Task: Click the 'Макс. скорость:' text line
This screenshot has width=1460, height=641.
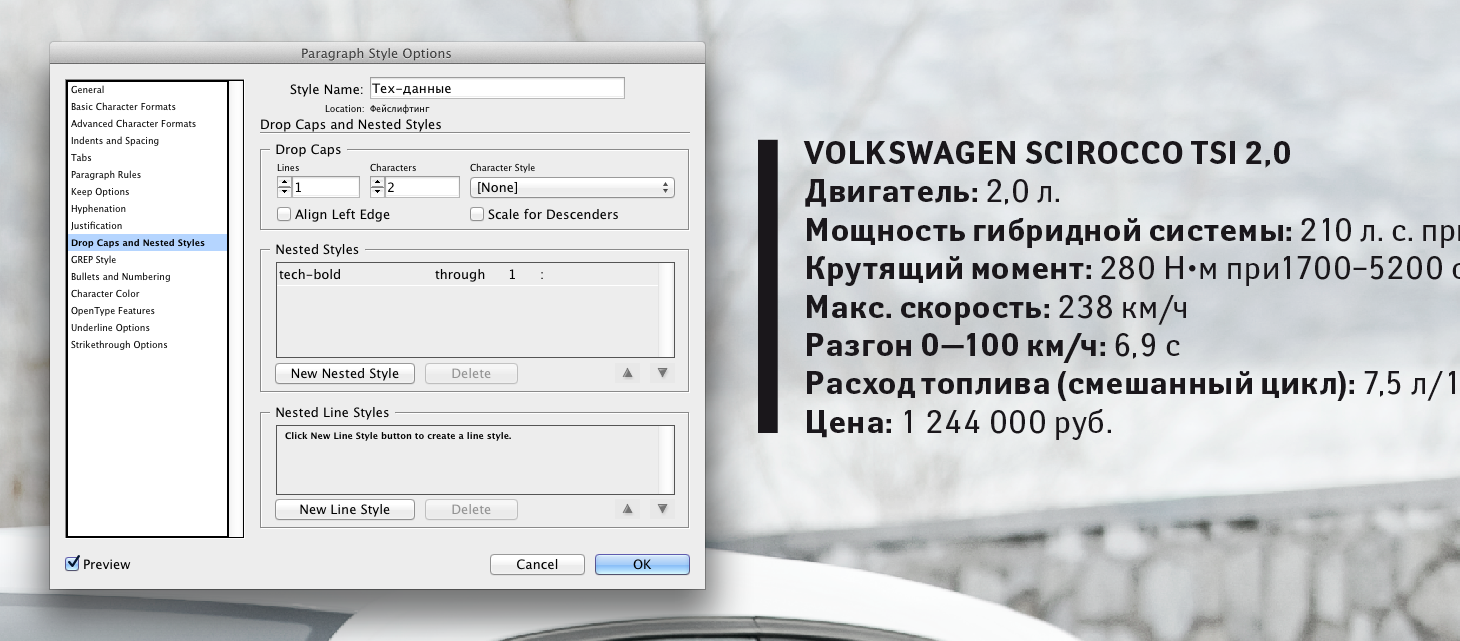Action: (996, 308)
